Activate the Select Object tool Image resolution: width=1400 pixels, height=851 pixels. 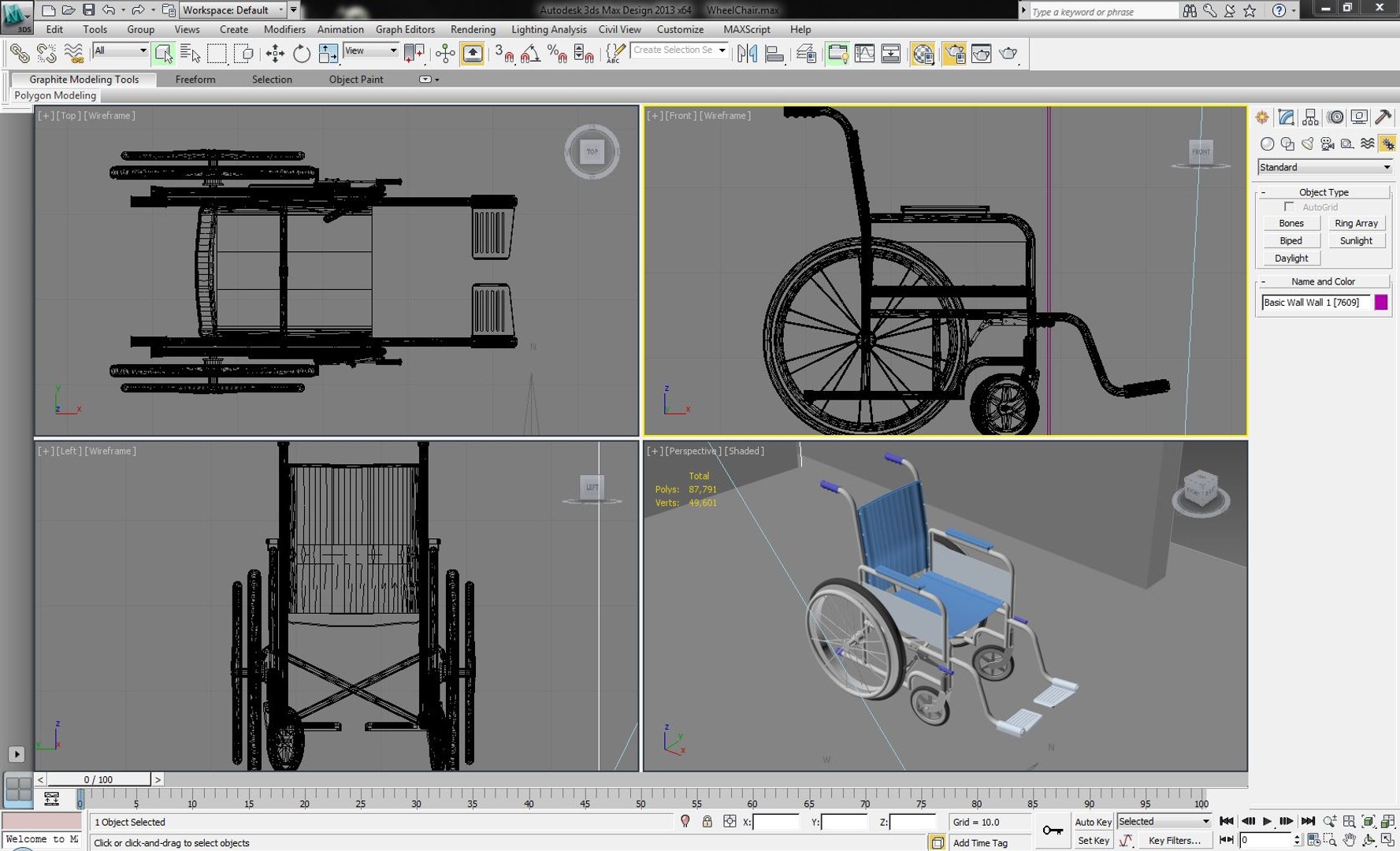tap(164, 54)
